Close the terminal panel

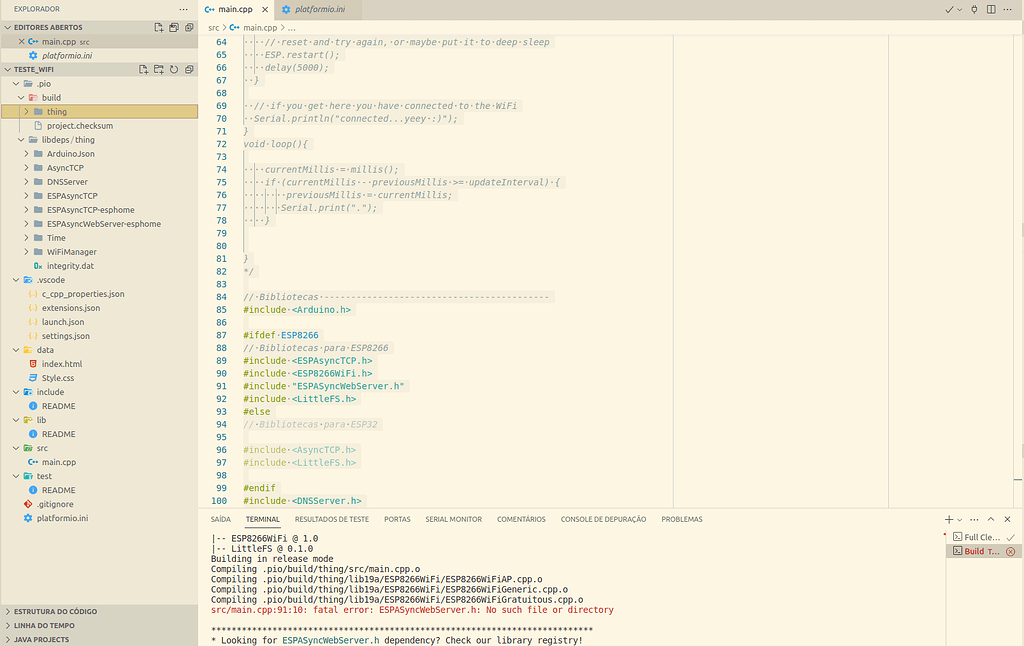pyautogui.click(x=1007, y=519)
